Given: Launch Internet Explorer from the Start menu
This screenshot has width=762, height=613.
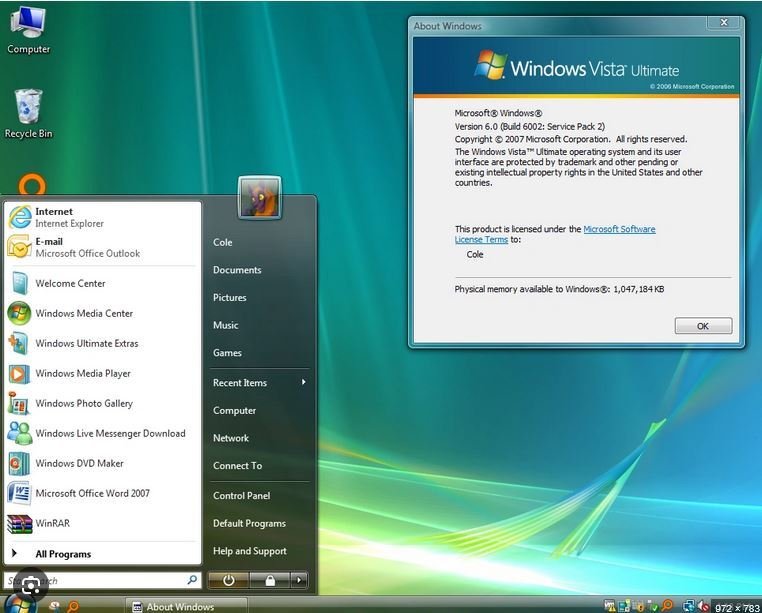Looking at the screenshot, I should click(103, 217).
